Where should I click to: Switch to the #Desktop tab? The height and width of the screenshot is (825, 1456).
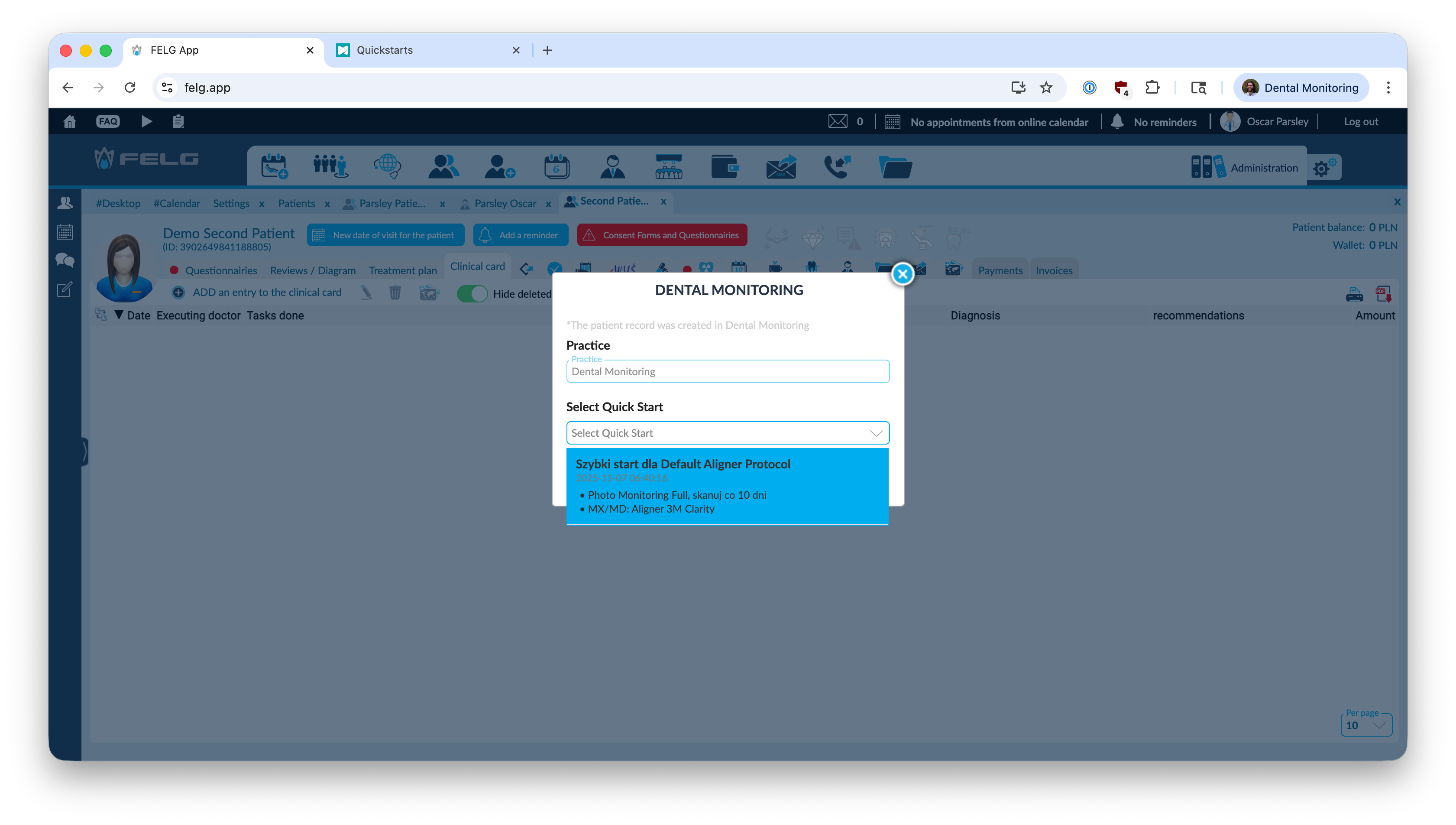tap(118, 203)
